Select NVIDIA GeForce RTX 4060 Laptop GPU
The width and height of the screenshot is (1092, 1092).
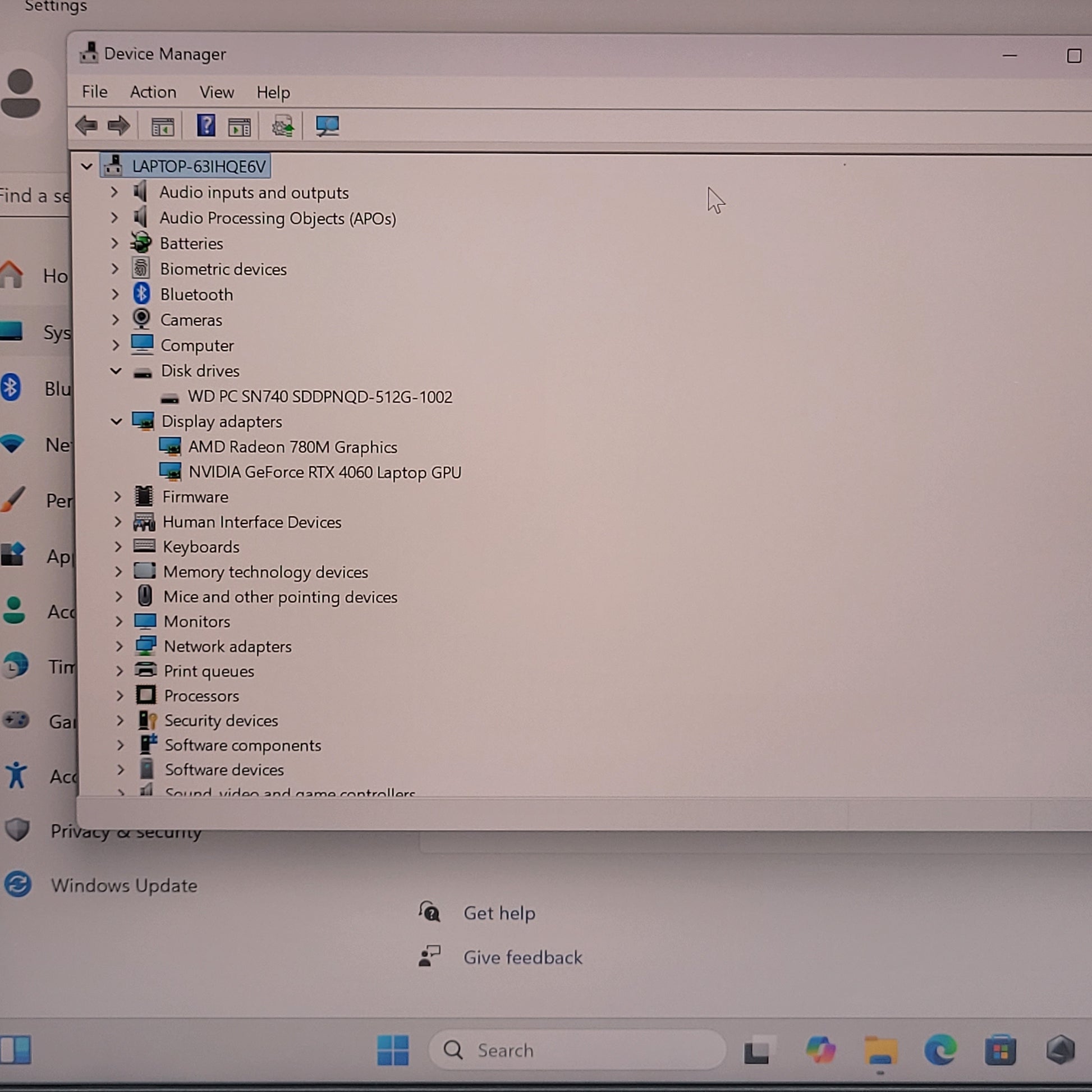click(324, 472)
